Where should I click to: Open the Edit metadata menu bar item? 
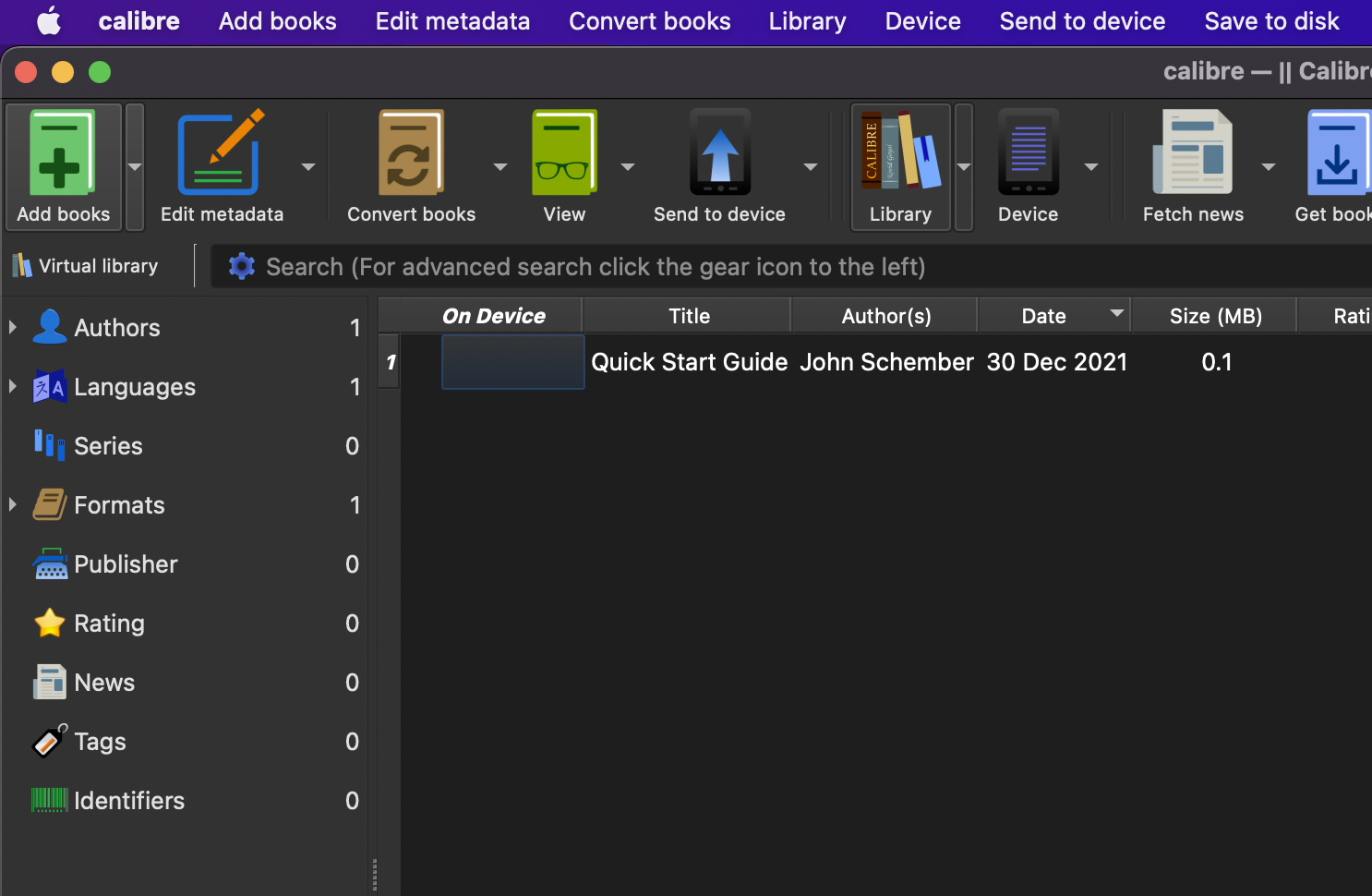[452, 20]
